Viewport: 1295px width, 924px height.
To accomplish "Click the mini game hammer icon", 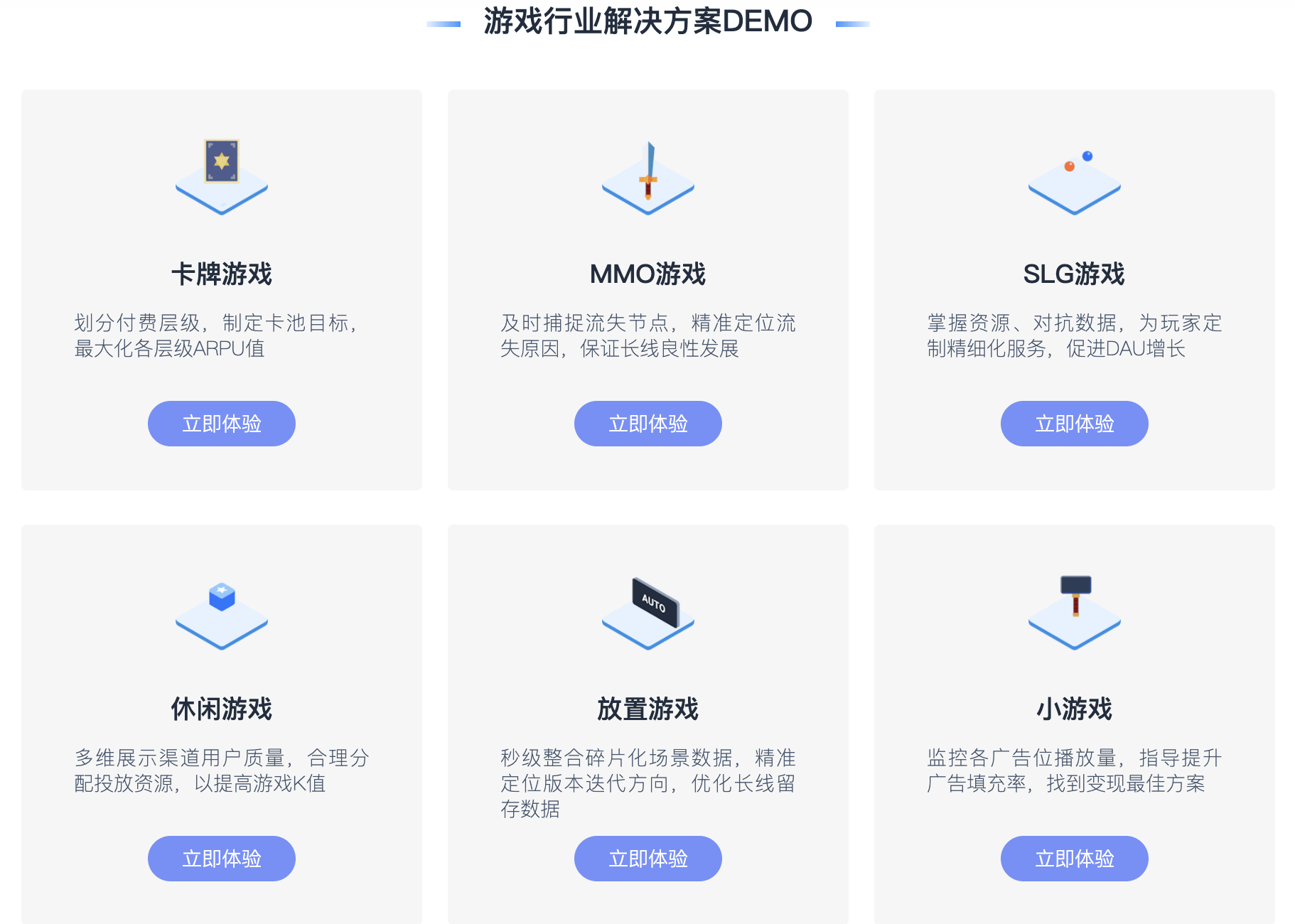I will (x=1075, y=612).
